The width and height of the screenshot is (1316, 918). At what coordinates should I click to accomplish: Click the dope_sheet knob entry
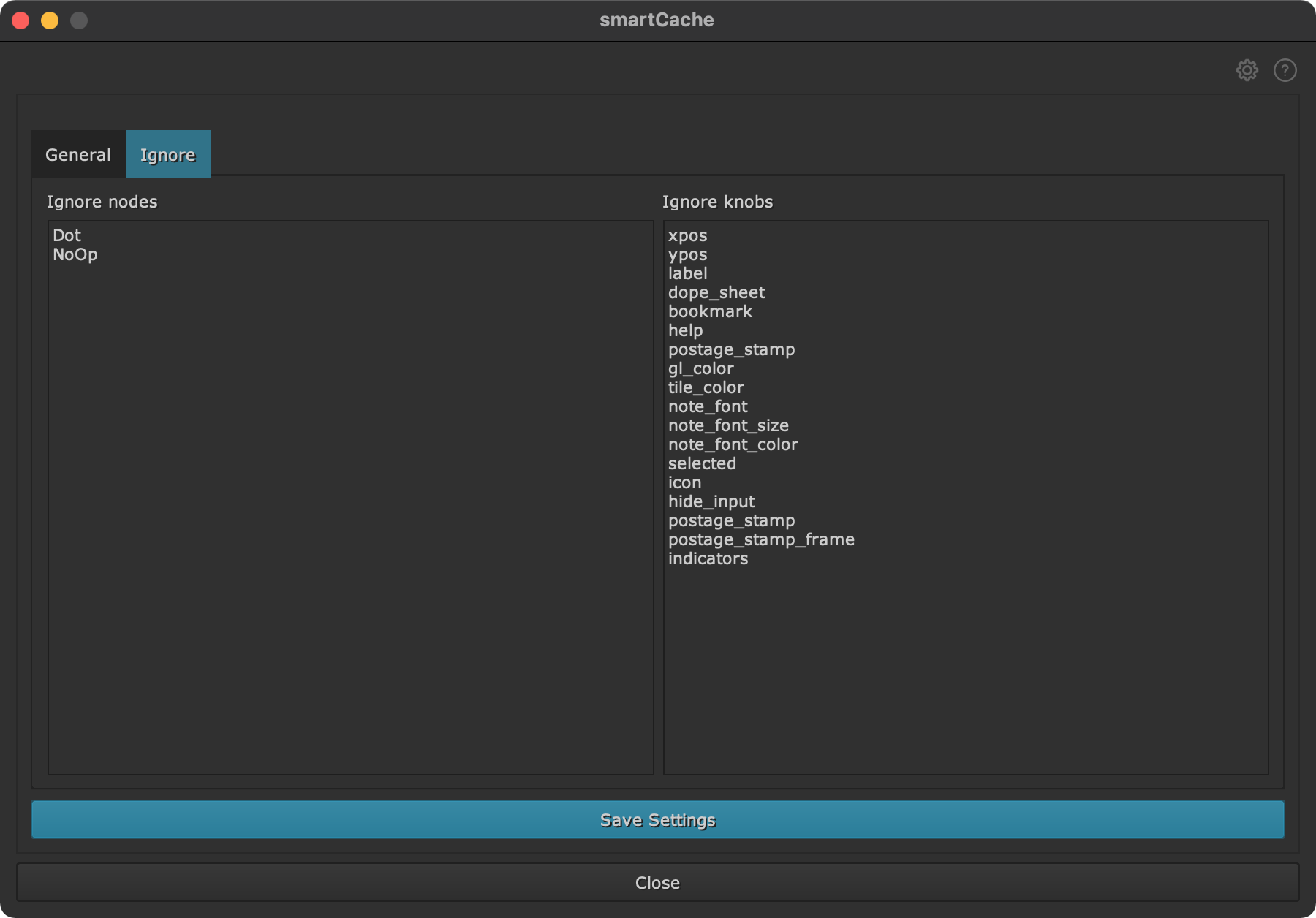point(716,292)
